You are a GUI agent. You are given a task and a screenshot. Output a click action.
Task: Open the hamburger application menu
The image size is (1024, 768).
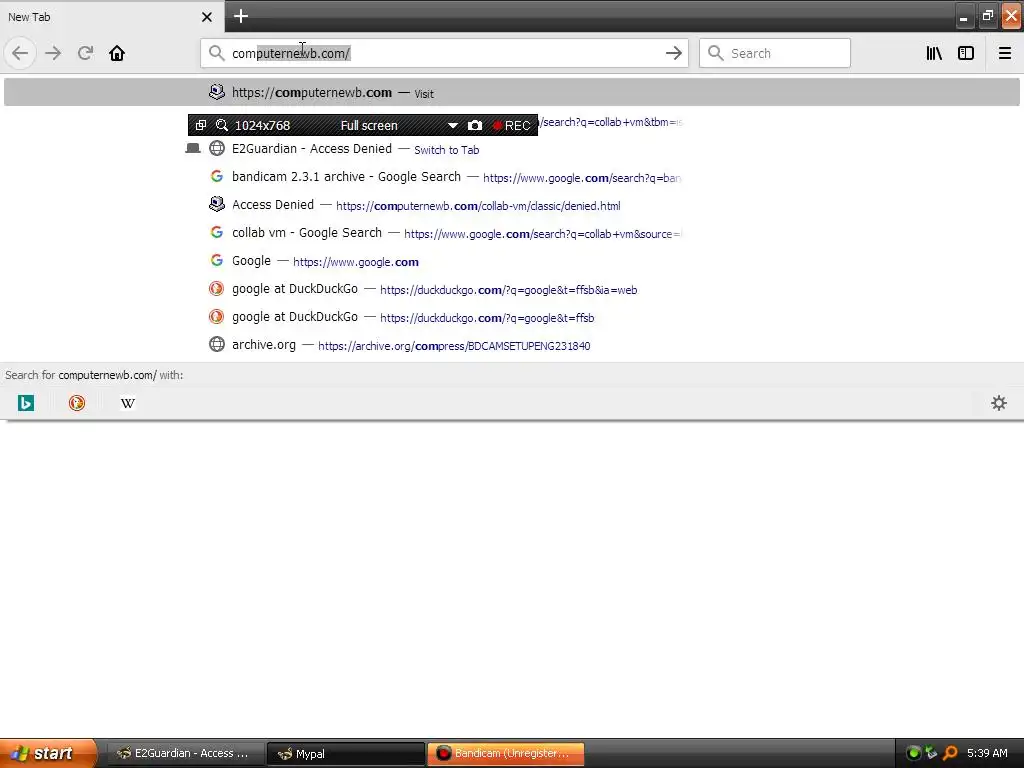1004,53
